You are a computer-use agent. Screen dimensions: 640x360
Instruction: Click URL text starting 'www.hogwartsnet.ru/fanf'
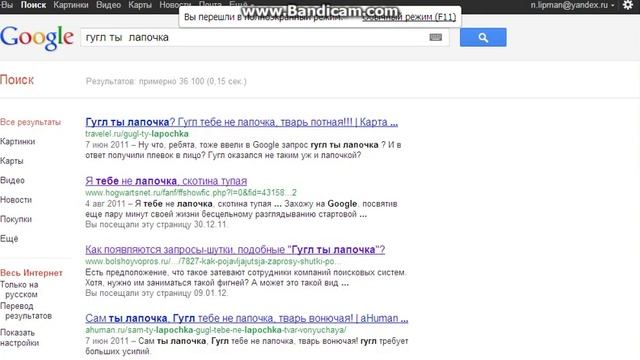[191, 193]
